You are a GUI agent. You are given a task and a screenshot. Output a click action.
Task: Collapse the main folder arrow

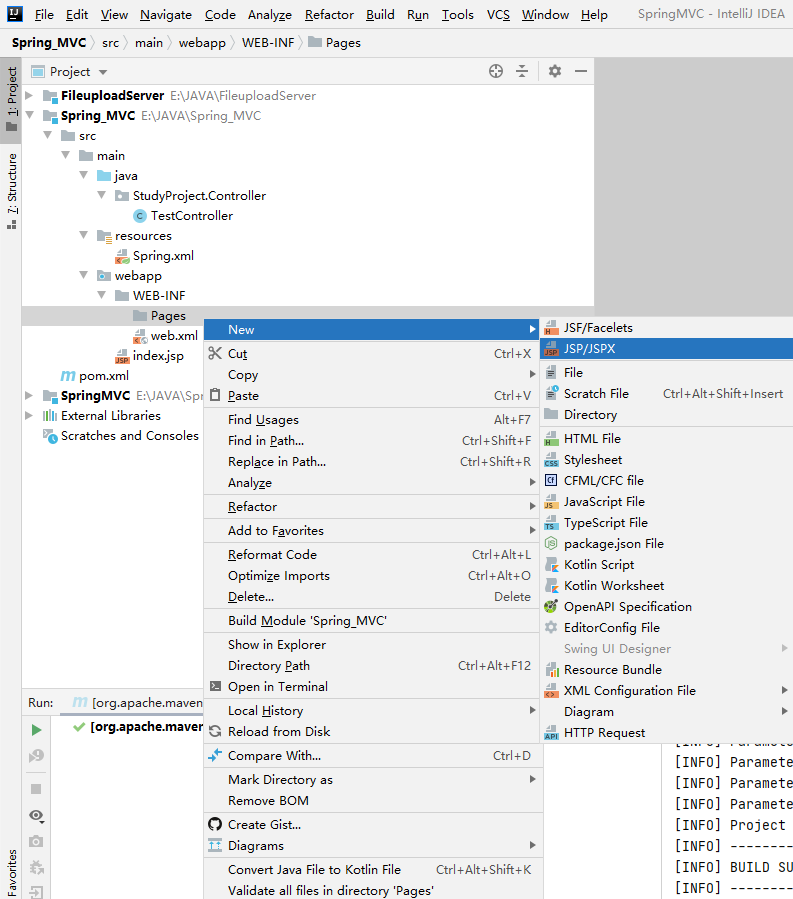pos(65,155)
